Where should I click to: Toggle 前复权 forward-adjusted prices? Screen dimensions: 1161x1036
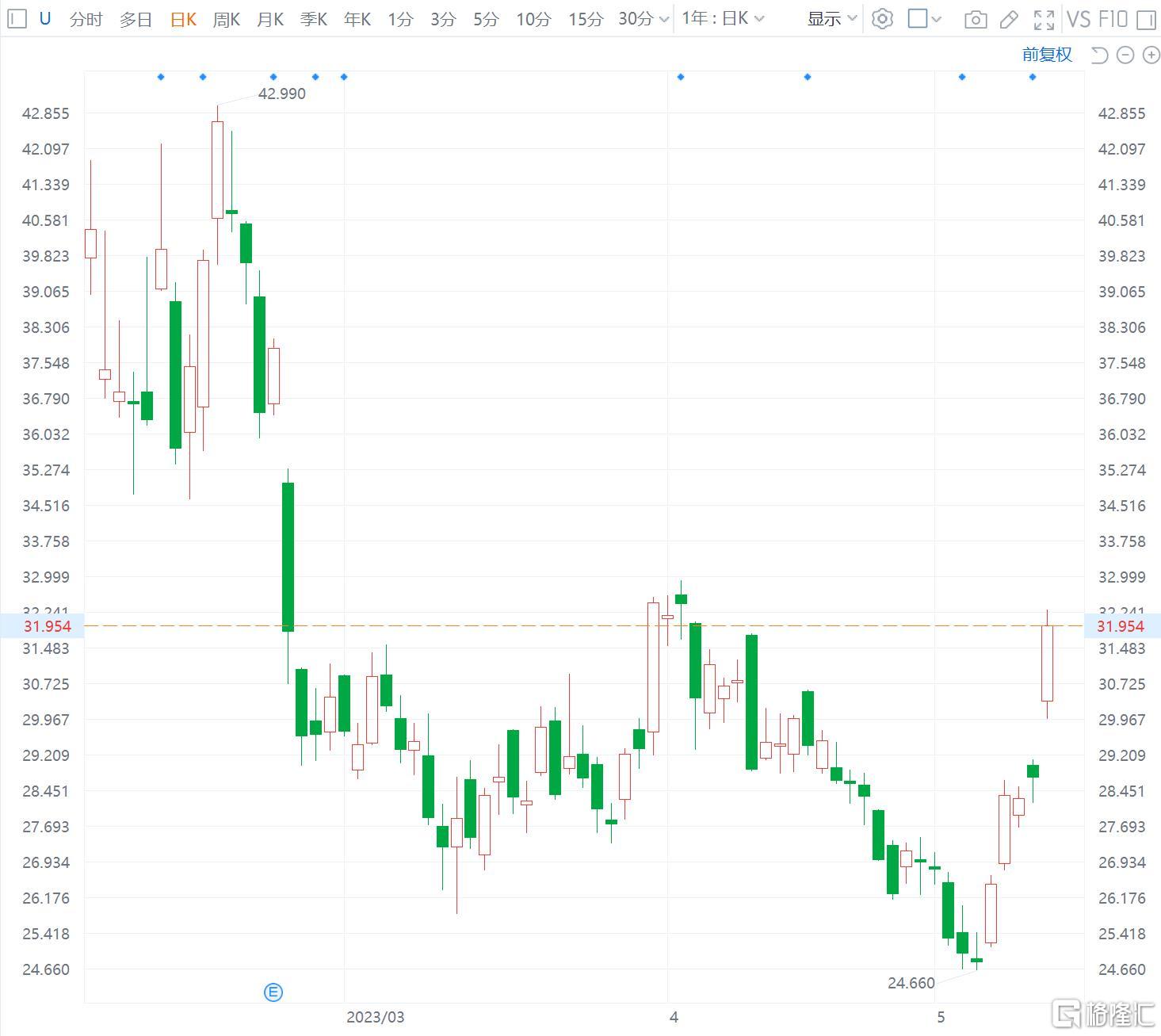1047,55
